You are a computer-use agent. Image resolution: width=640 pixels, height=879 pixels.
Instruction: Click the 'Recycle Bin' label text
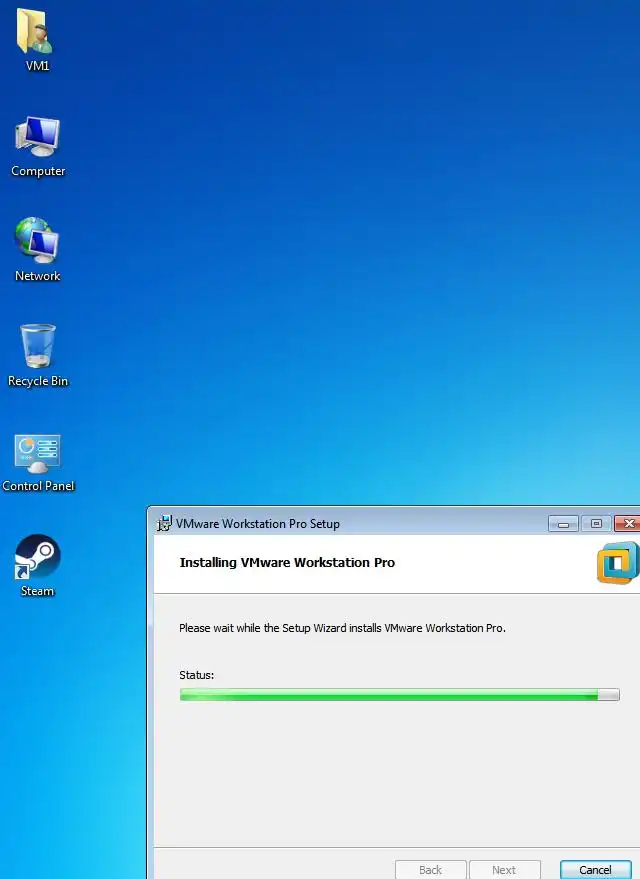coord(38,381)
